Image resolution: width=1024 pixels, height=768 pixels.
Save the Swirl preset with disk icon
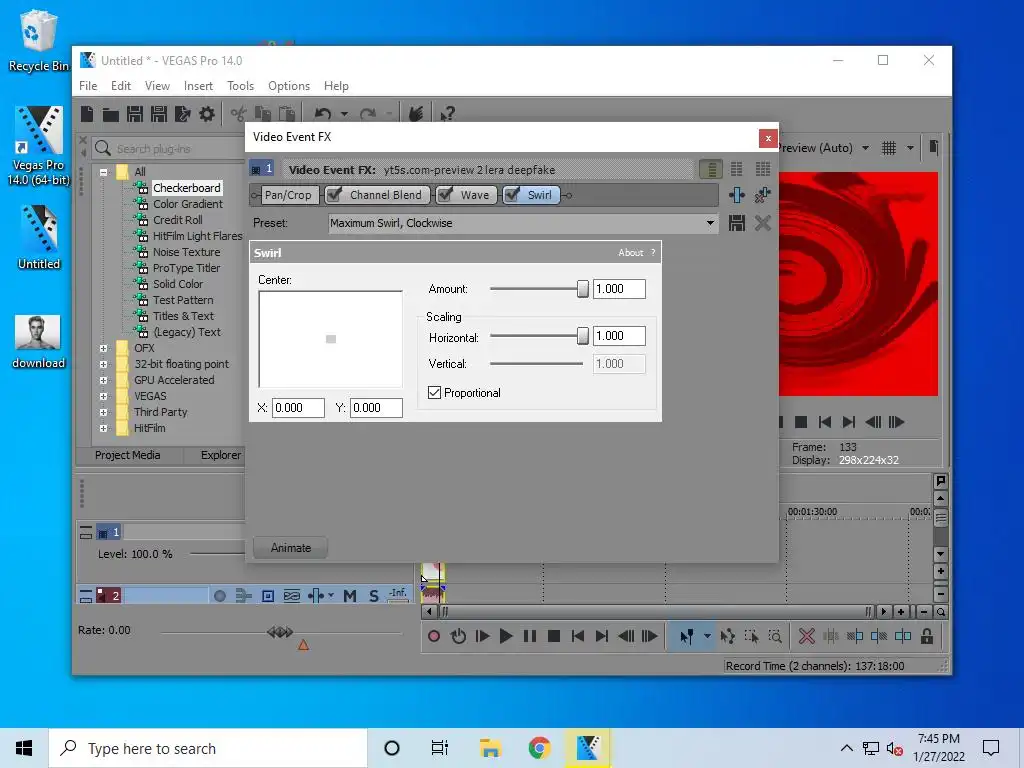tap(737, 223)
